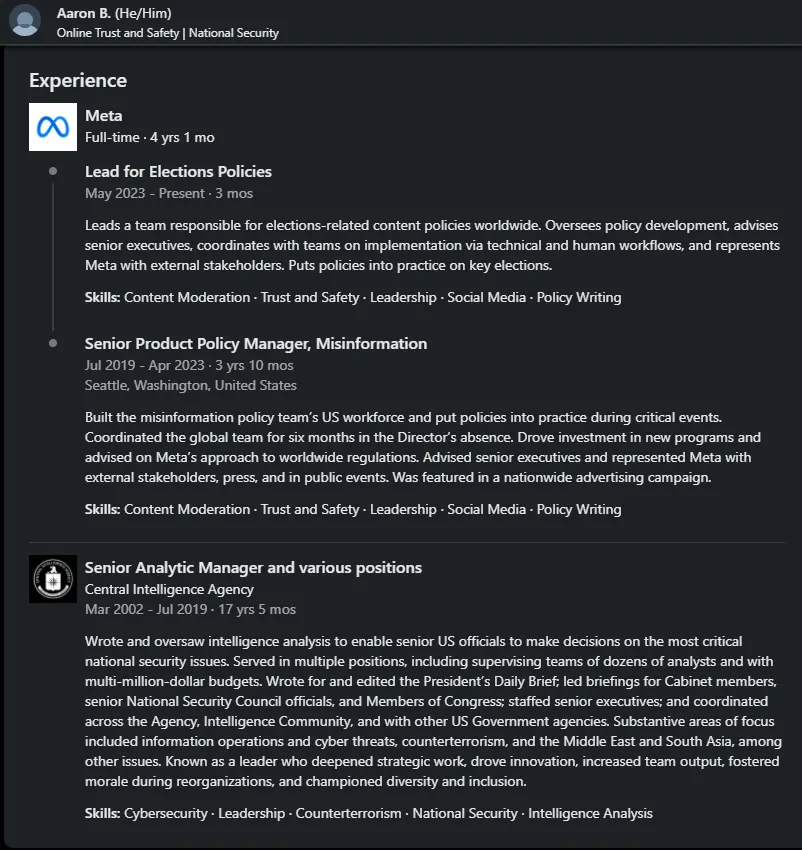Click the Senior Product Policy Manager, Misinformation title
Screen dimensions: 802x850
(x=256, y=344)
